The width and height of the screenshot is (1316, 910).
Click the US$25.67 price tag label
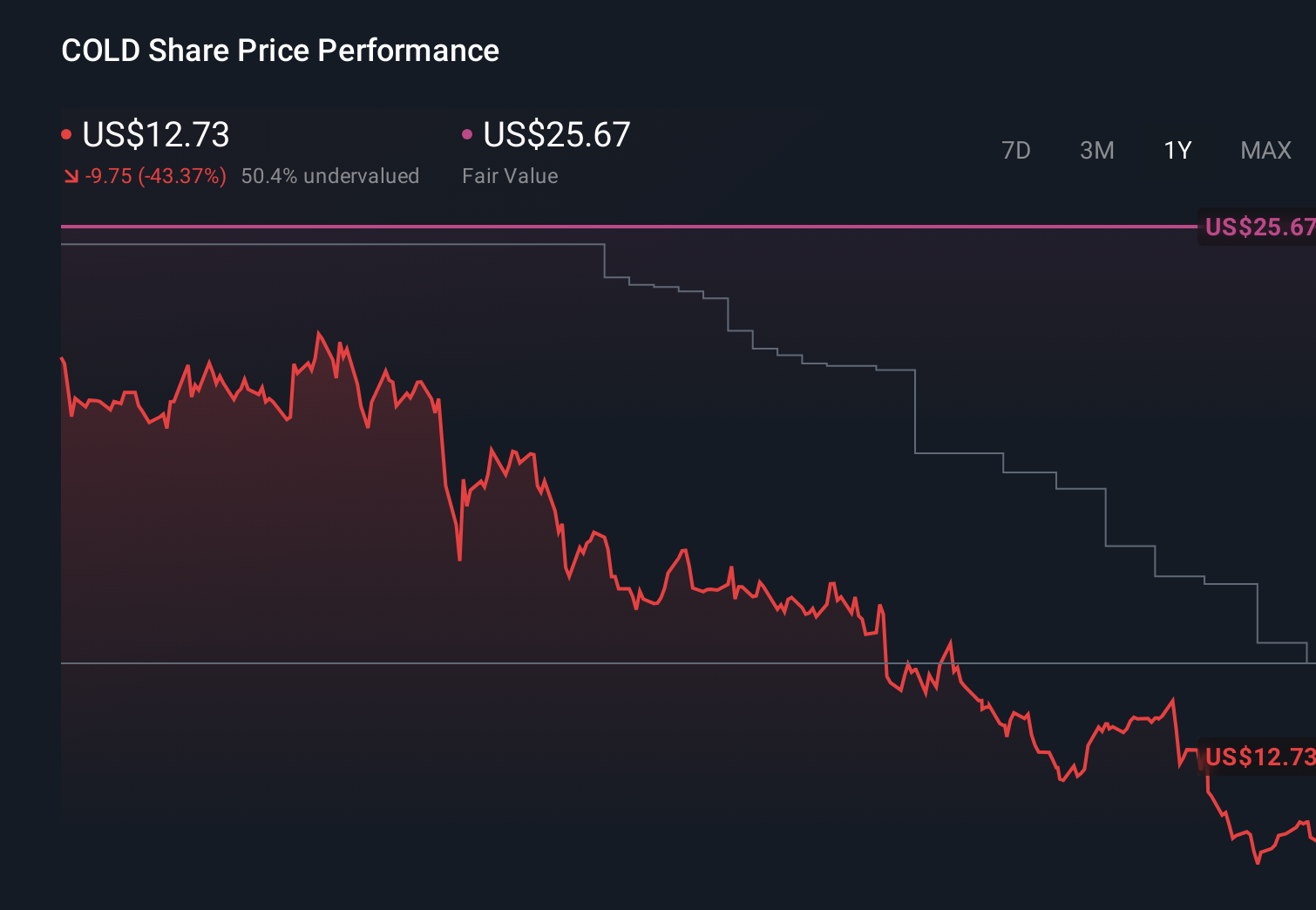point(1258,228)
